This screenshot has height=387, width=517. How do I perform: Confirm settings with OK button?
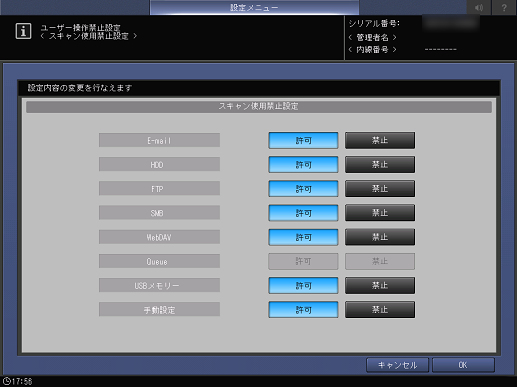[463, 365]
